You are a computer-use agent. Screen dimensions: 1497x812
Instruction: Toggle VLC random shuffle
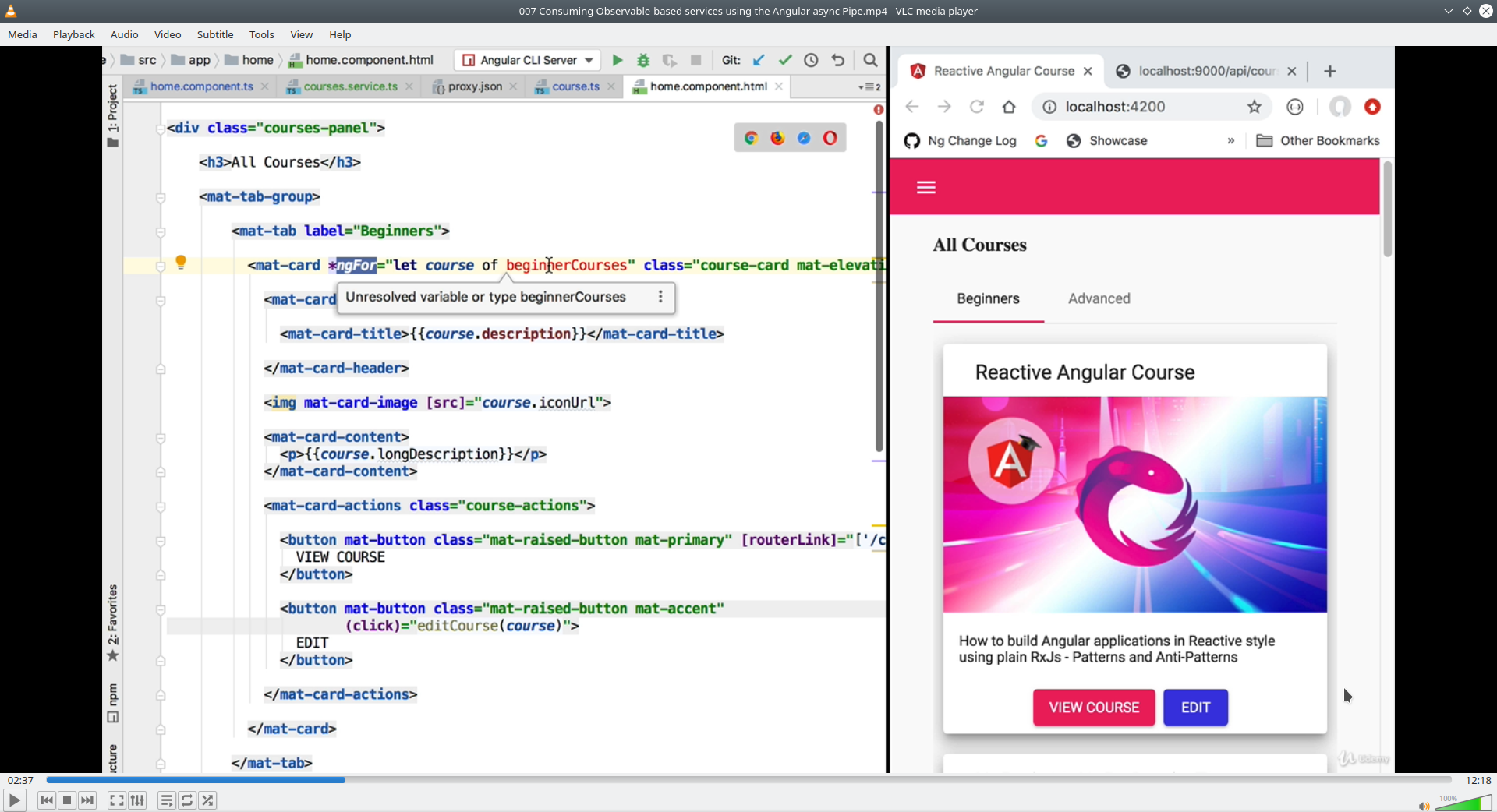coord(207,800)
